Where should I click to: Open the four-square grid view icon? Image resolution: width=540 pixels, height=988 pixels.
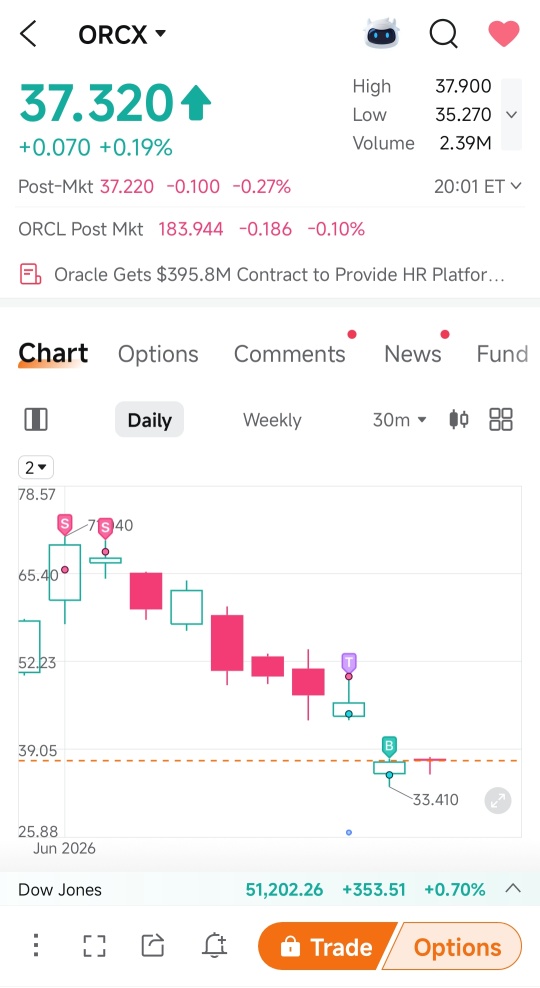[501, 419]
